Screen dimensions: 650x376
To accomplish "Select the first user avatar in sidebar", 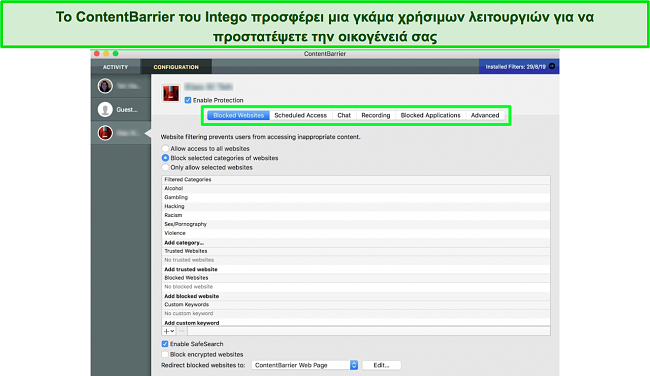I will tap(105, 86).
